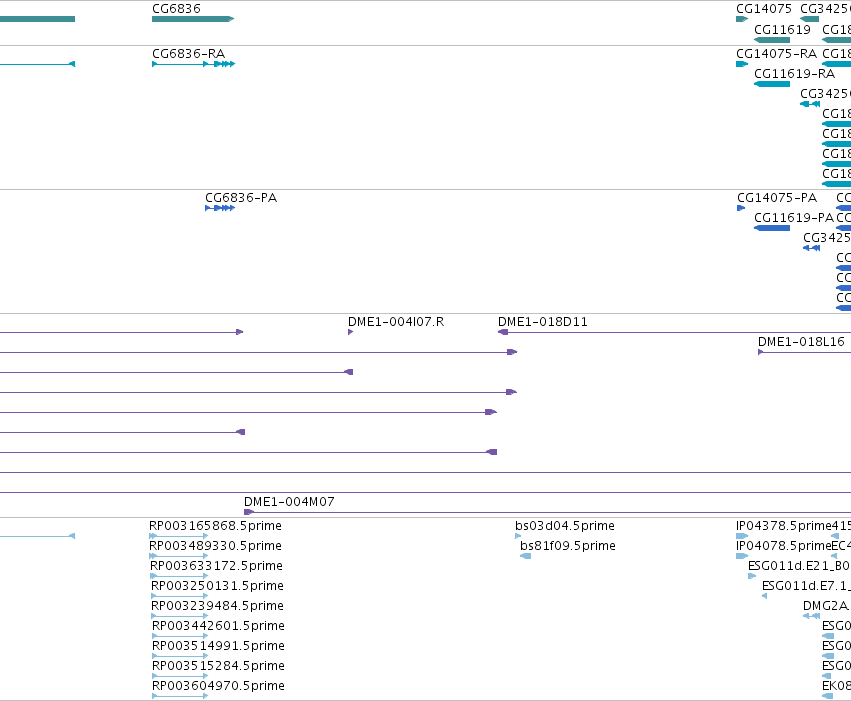Click EST label starting ESG011d.E7.1
Screen dimensions: 851x701
point(806,586)
